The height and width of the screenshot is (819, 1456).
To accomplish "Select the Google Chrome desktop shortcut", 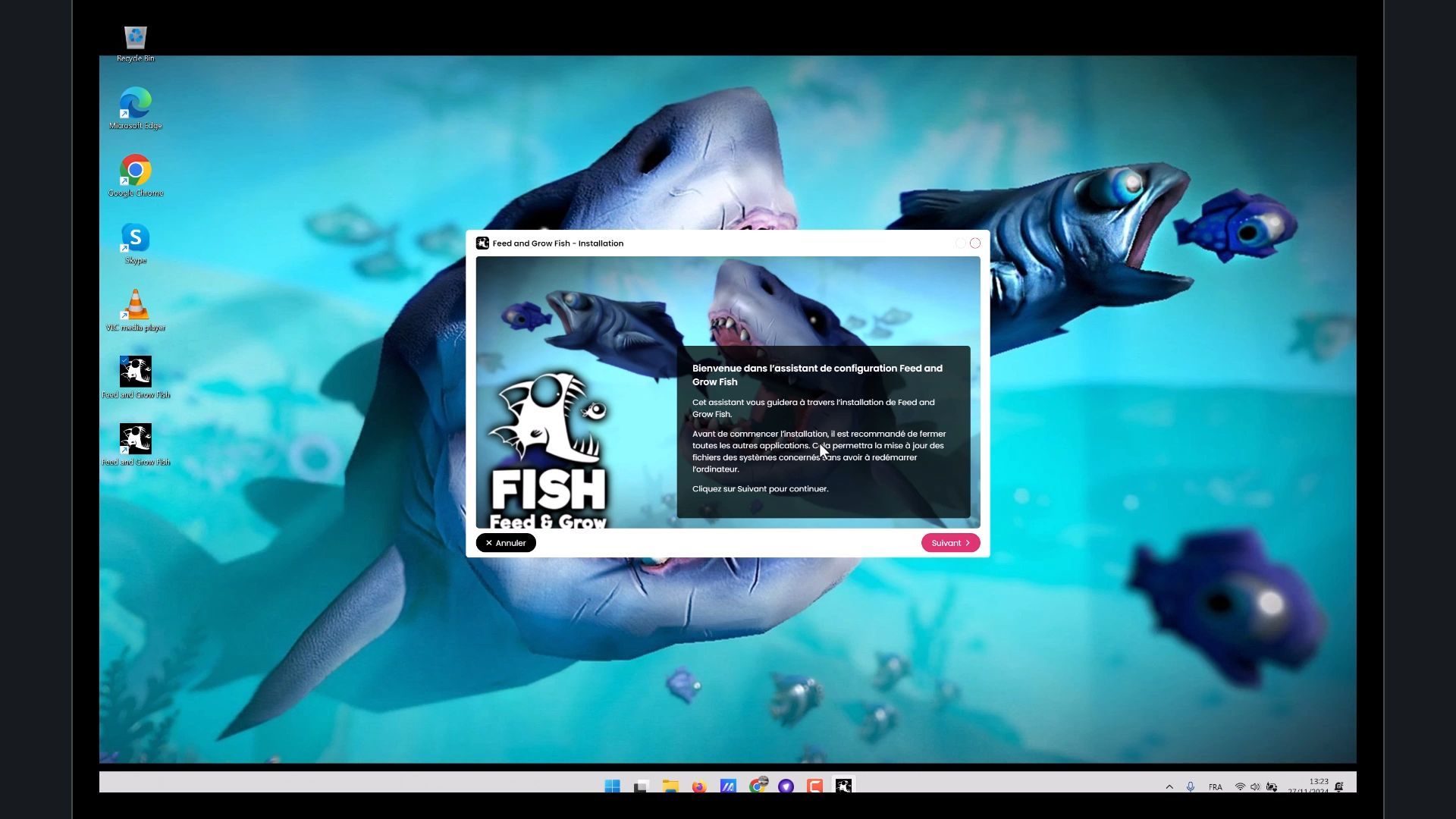I will coord(136,176).
